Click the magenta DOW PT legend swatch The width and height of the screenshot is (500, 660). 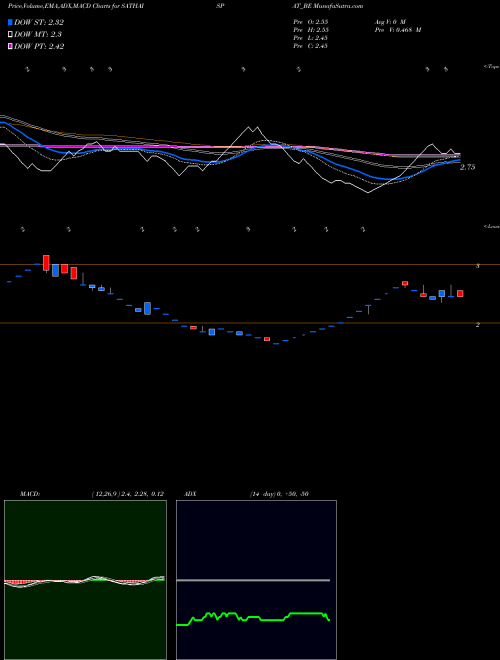(10, 46)
